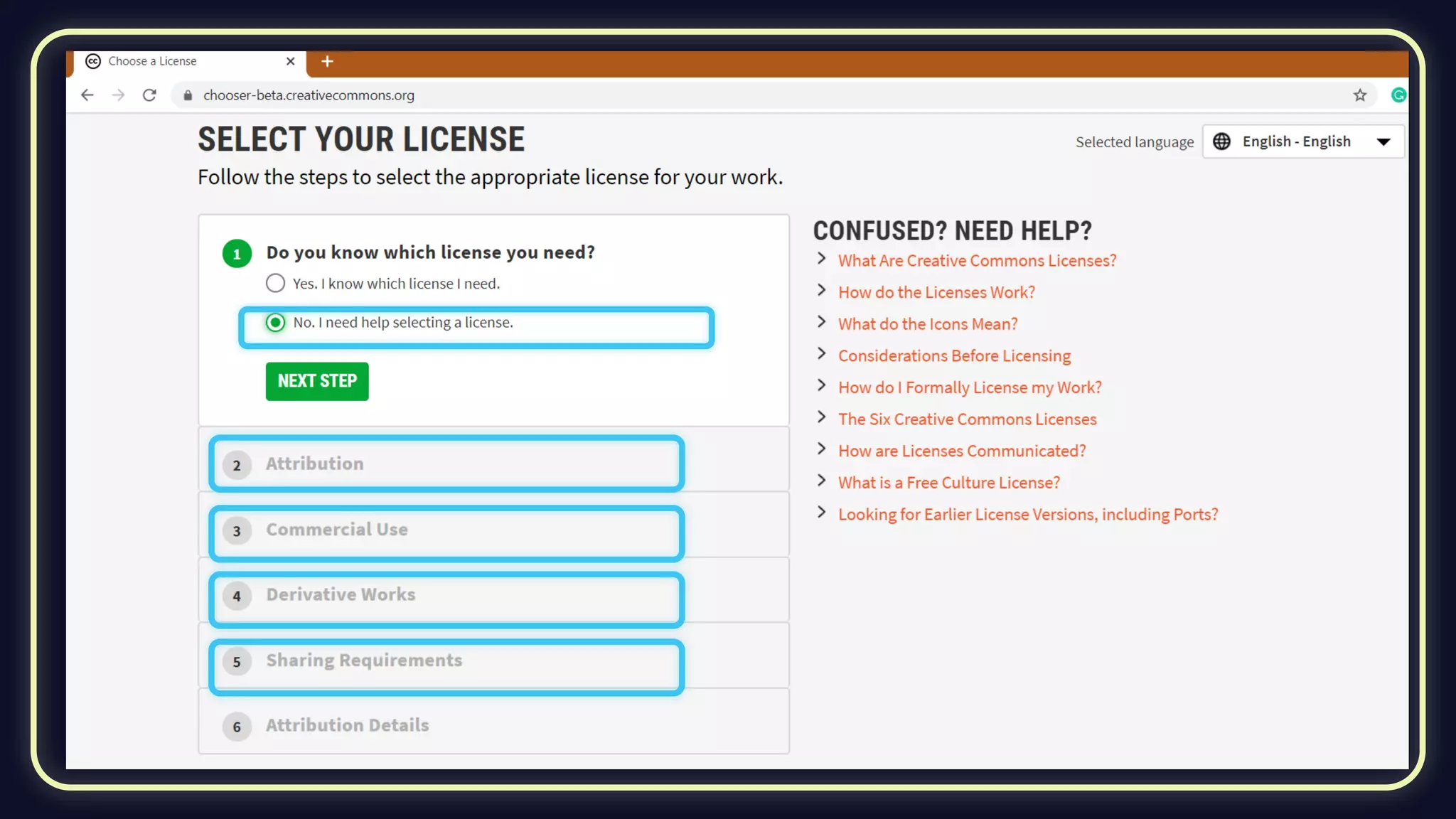1456x819 pixels.
Task: Expand the 'What is a Free Culture License?' chevron
Action: click(822, 481)
